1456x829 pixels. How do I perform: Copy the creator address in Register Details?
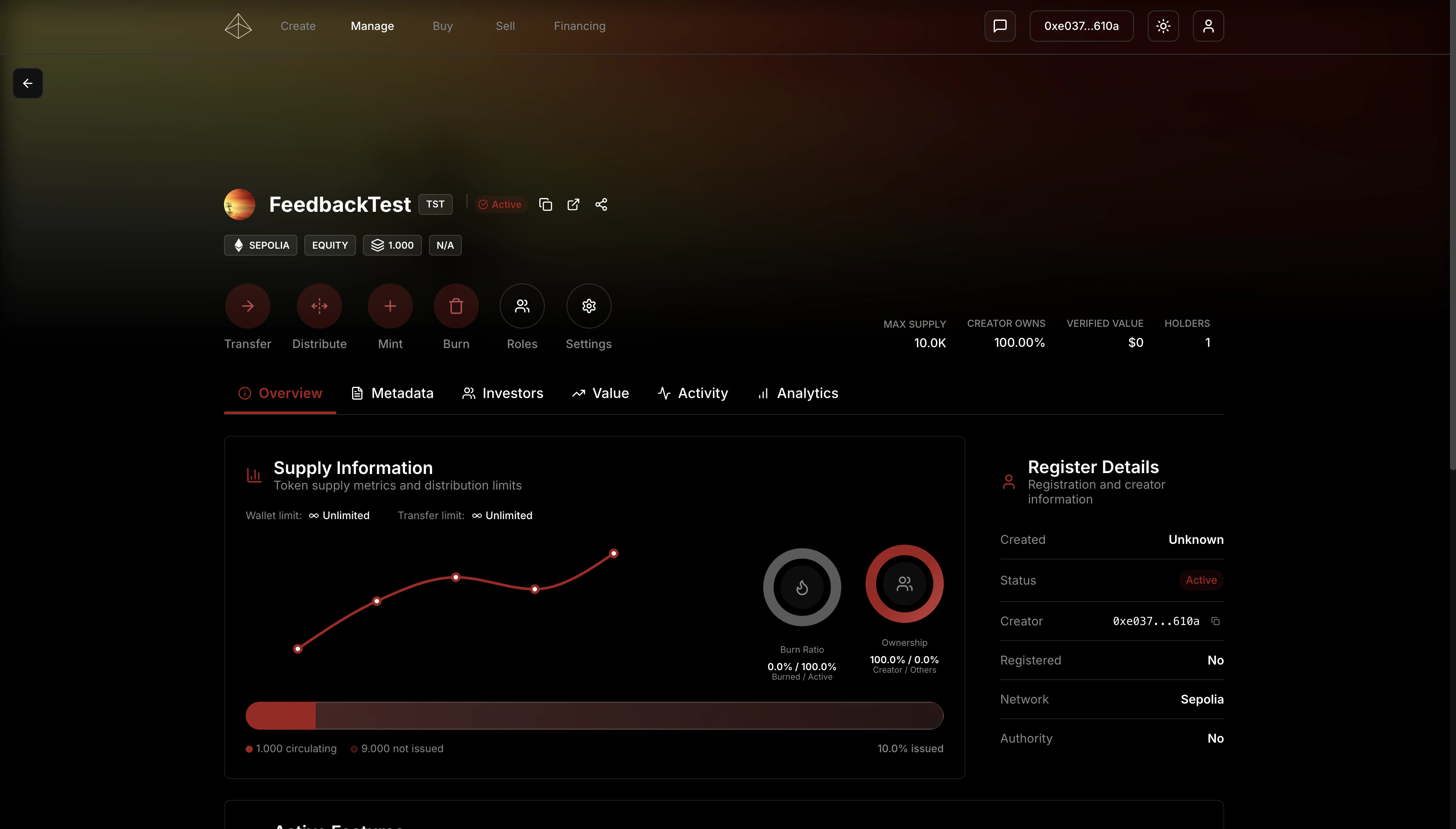tap(1216, 621)
